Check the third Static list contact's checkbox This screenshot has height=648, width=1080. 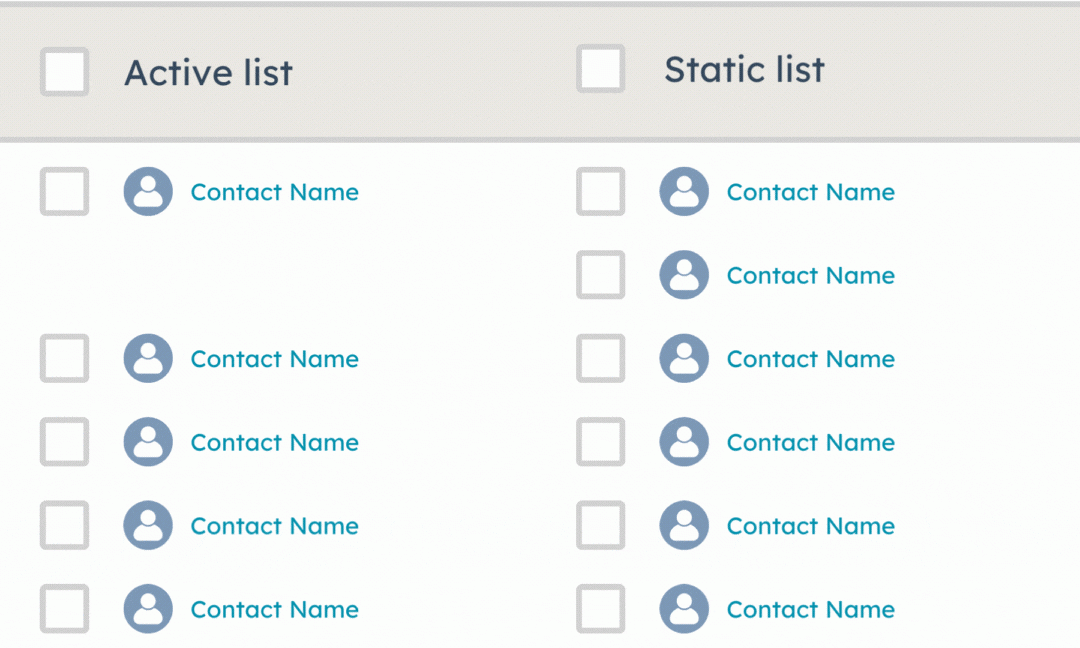click(601, 358)
